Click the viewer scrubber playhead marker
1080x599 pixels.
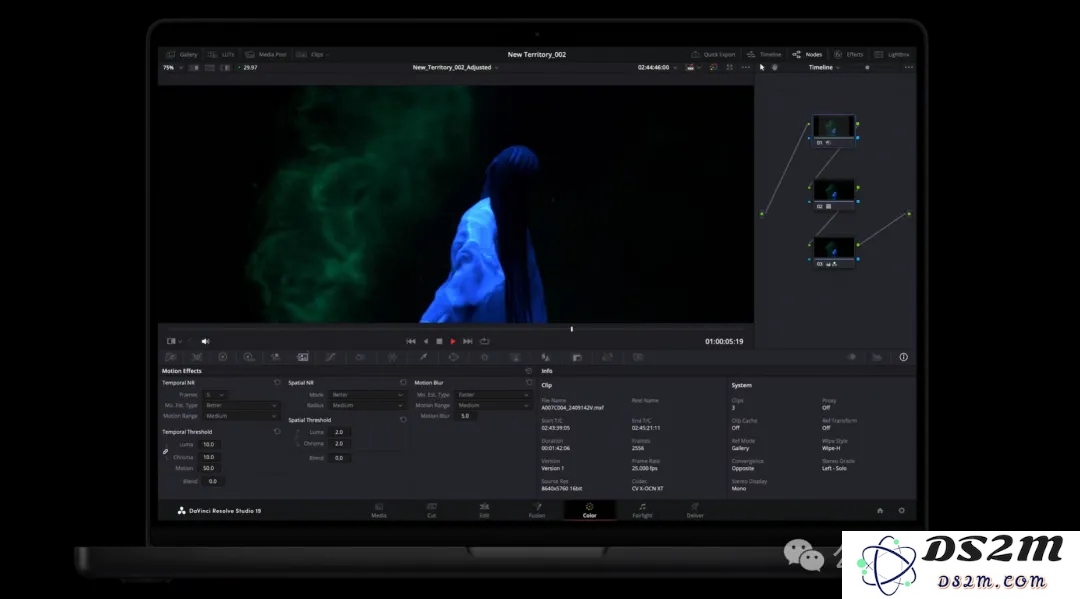coord(572,329)
